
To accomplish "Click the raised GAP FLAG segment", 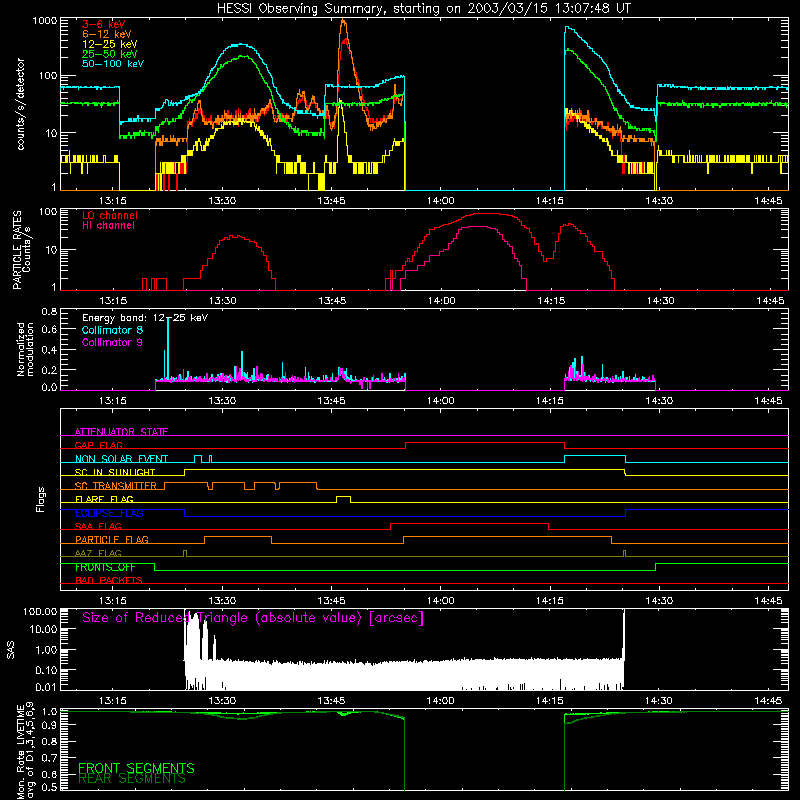I will pos(485,445).
